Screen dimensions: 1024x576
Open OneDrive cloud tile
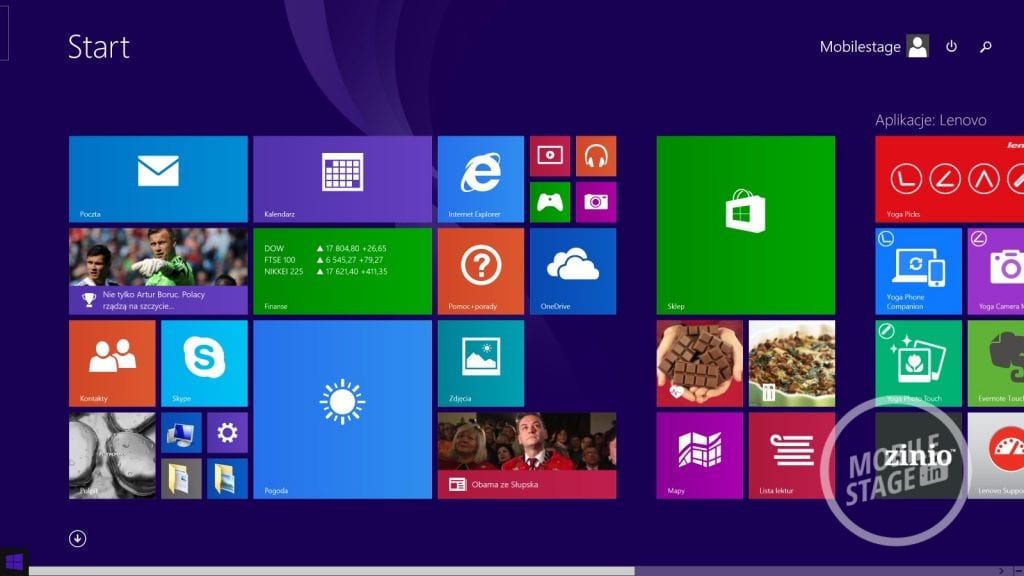(x=572, y=270)
